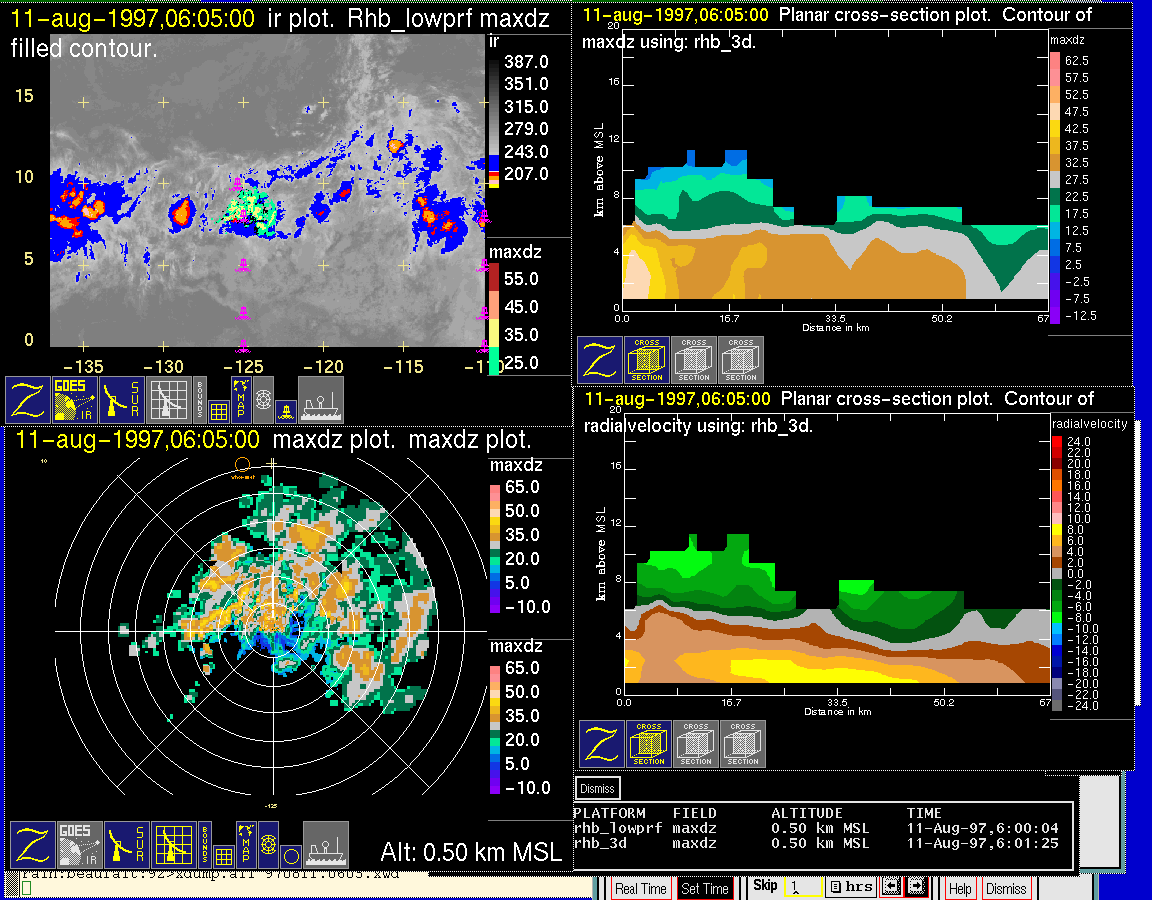
Task: Click the 'Alt: 0.50 km MSL' label
Action: (x=471, y=852)
